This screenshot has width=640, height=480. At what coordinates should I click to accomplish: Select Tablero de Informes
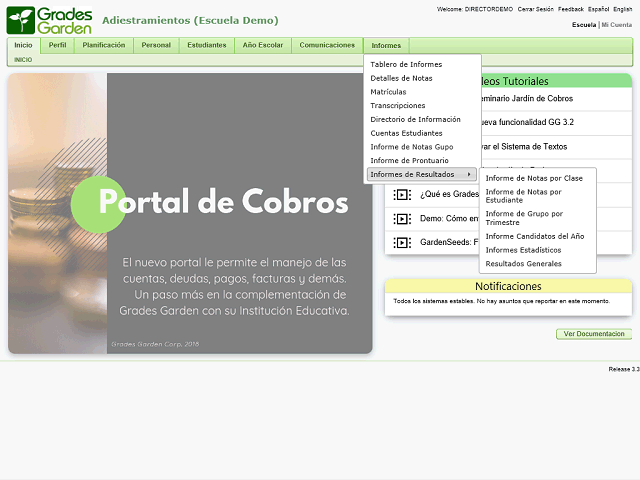[406, 64]
